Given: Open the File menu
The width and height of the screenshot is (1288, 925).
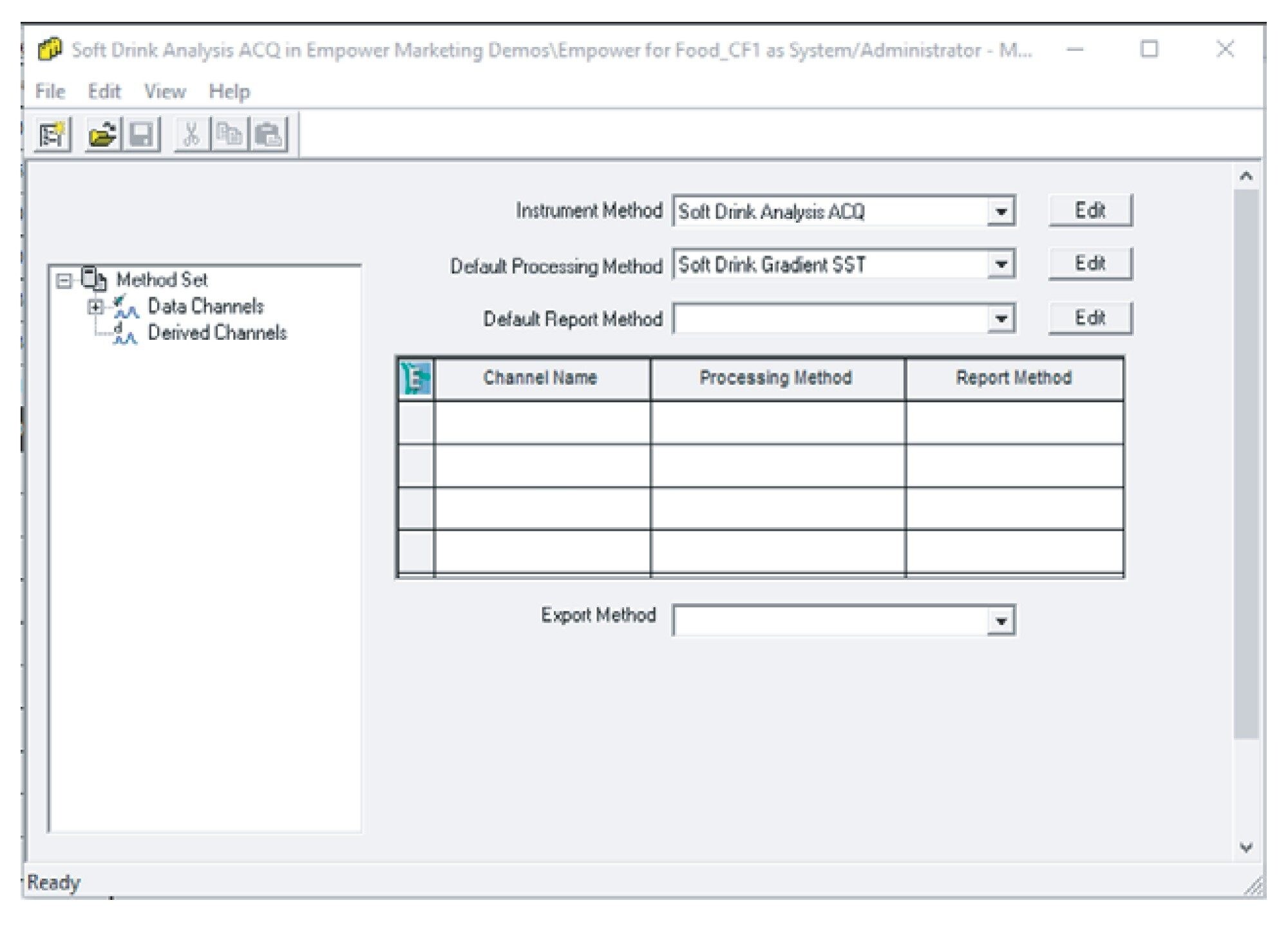Looking at the screenshot, I should pos(50,91).
